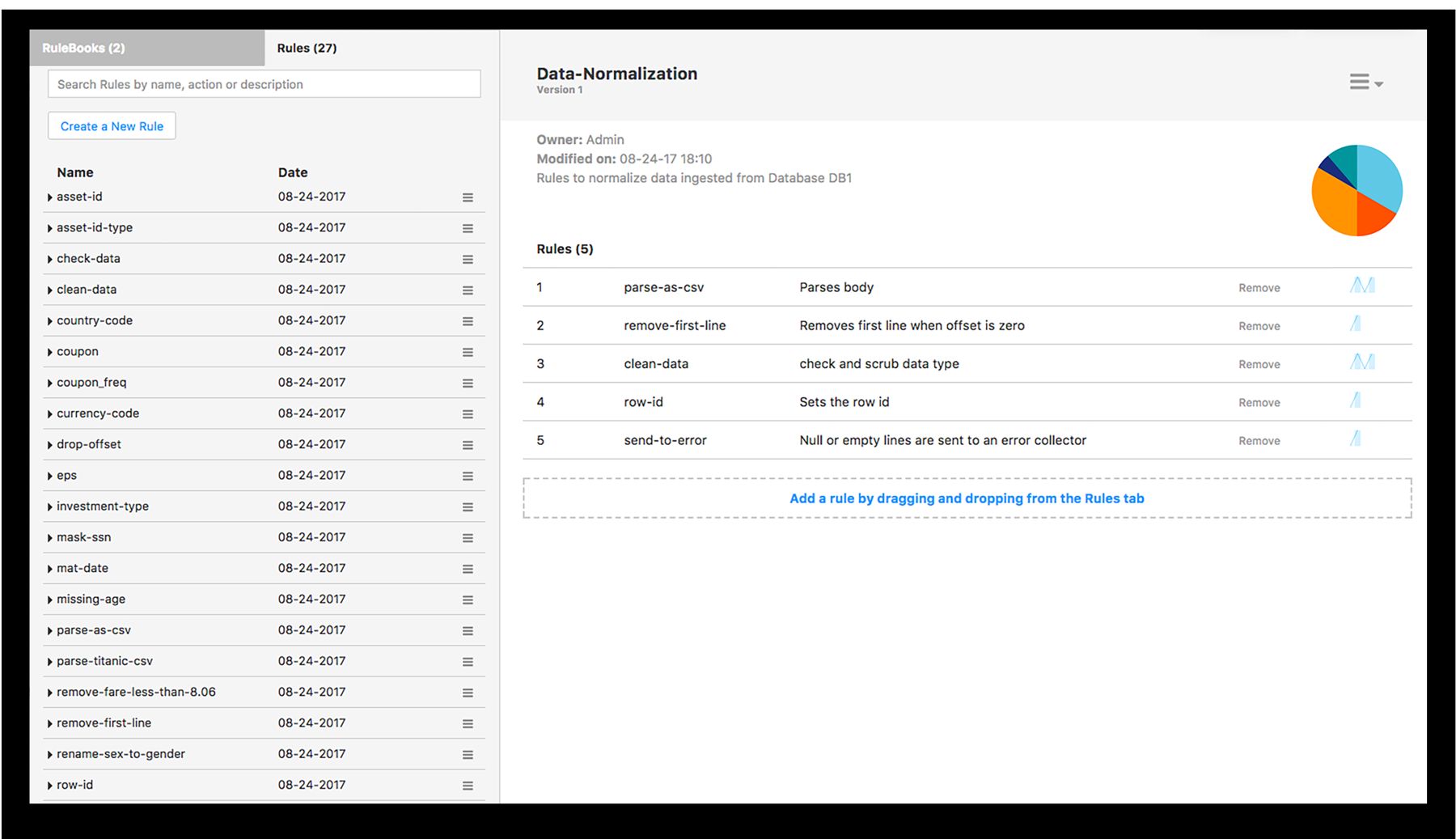The height and width of the screenshot is (839, 1456).
Task: Open the menu icon next to mat-date
Action: [x=468, y=569]
